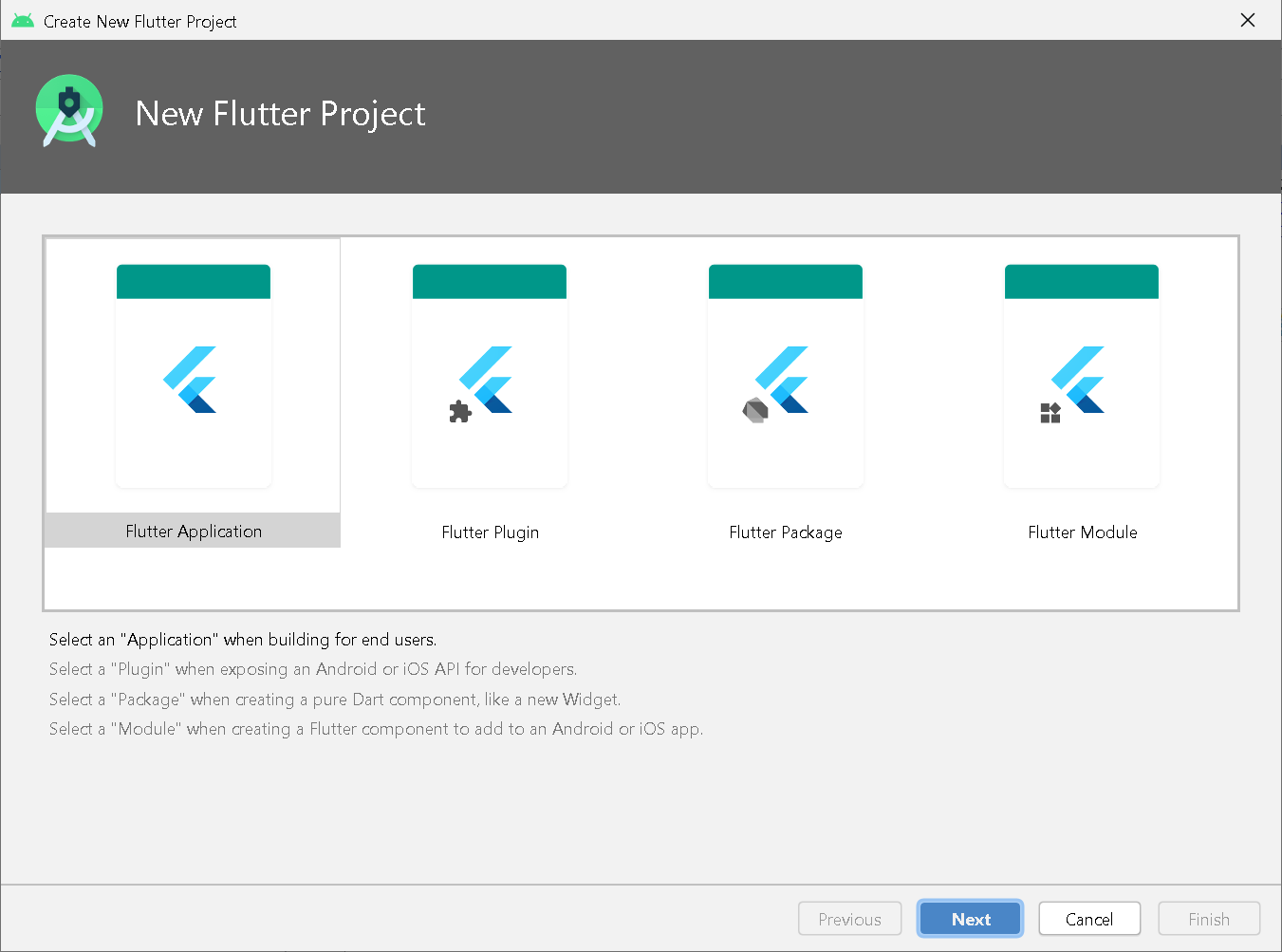Image resolution: width=1282 pixels, height=952 pixels.
Task: Click the puzzle piece icon on Flutter Plugin
Action: click(460, 412)
